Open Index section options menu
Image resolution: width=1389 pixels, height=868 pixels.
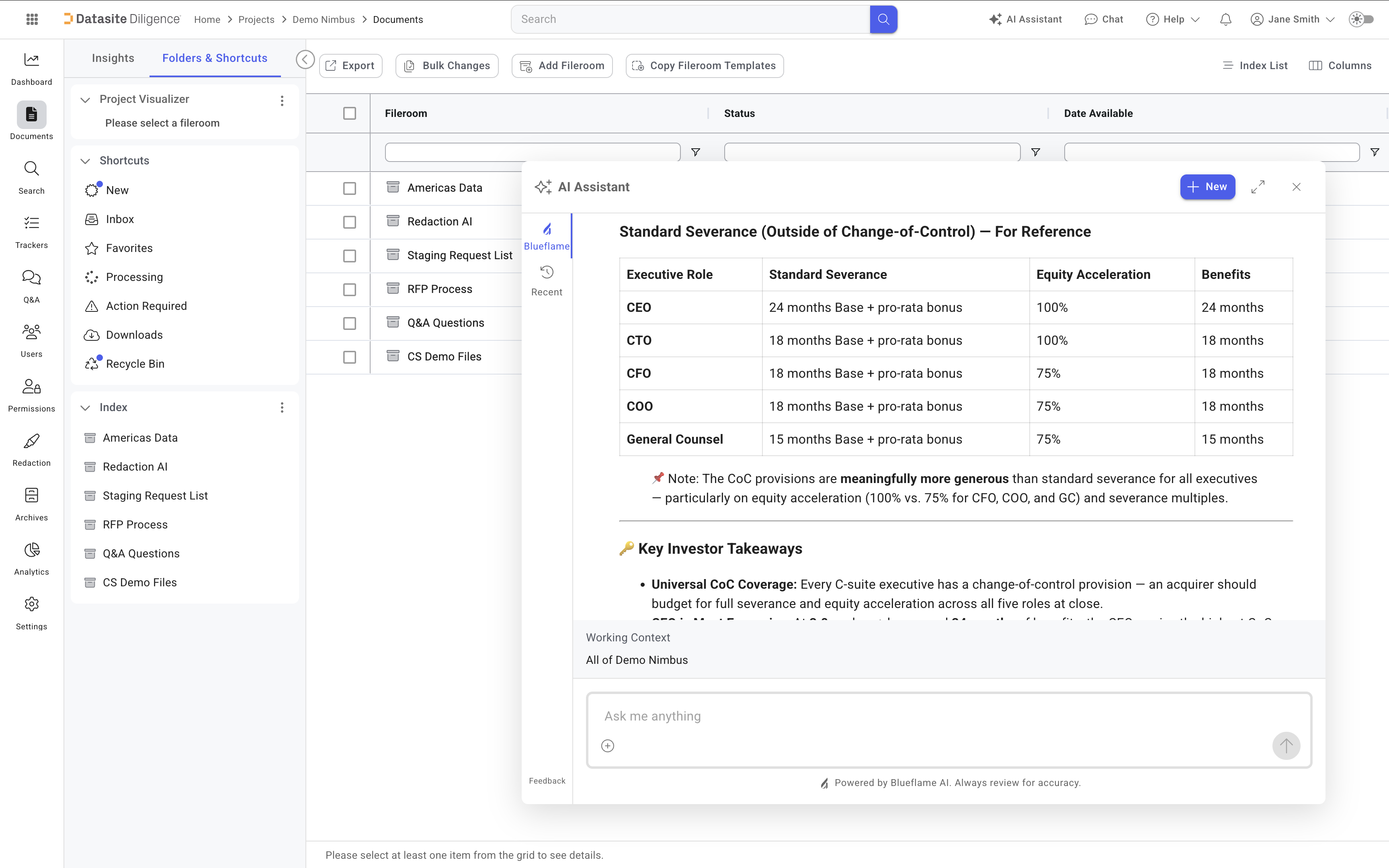click(x=282, y=407)
